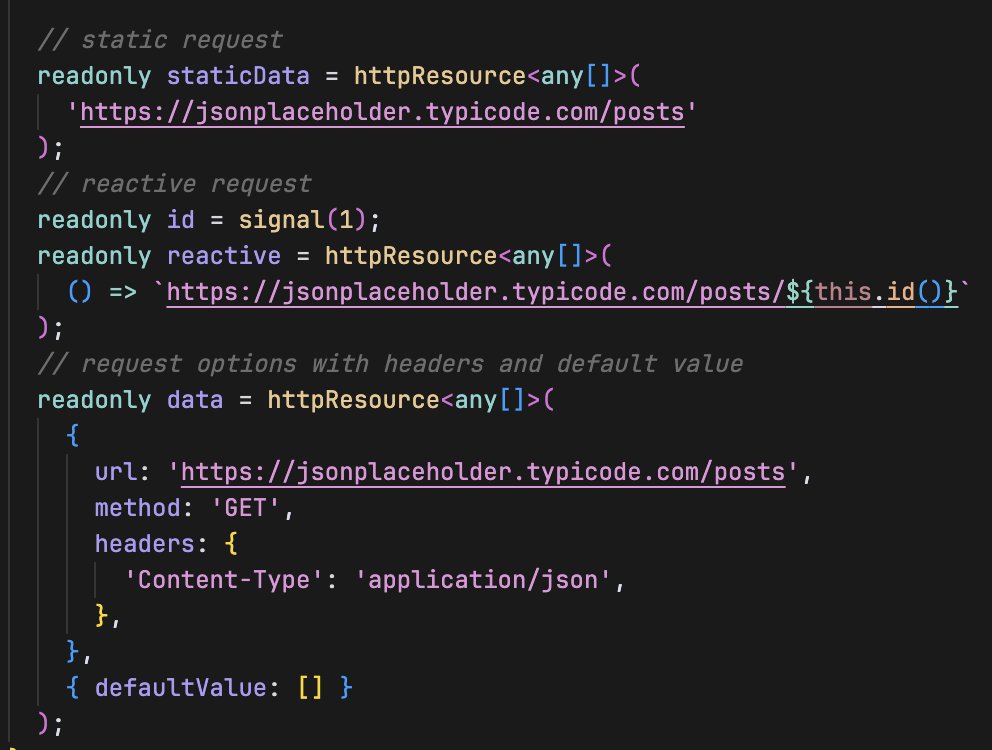
Task: Click the 'reactive' property name
Action: coord(224,256)
